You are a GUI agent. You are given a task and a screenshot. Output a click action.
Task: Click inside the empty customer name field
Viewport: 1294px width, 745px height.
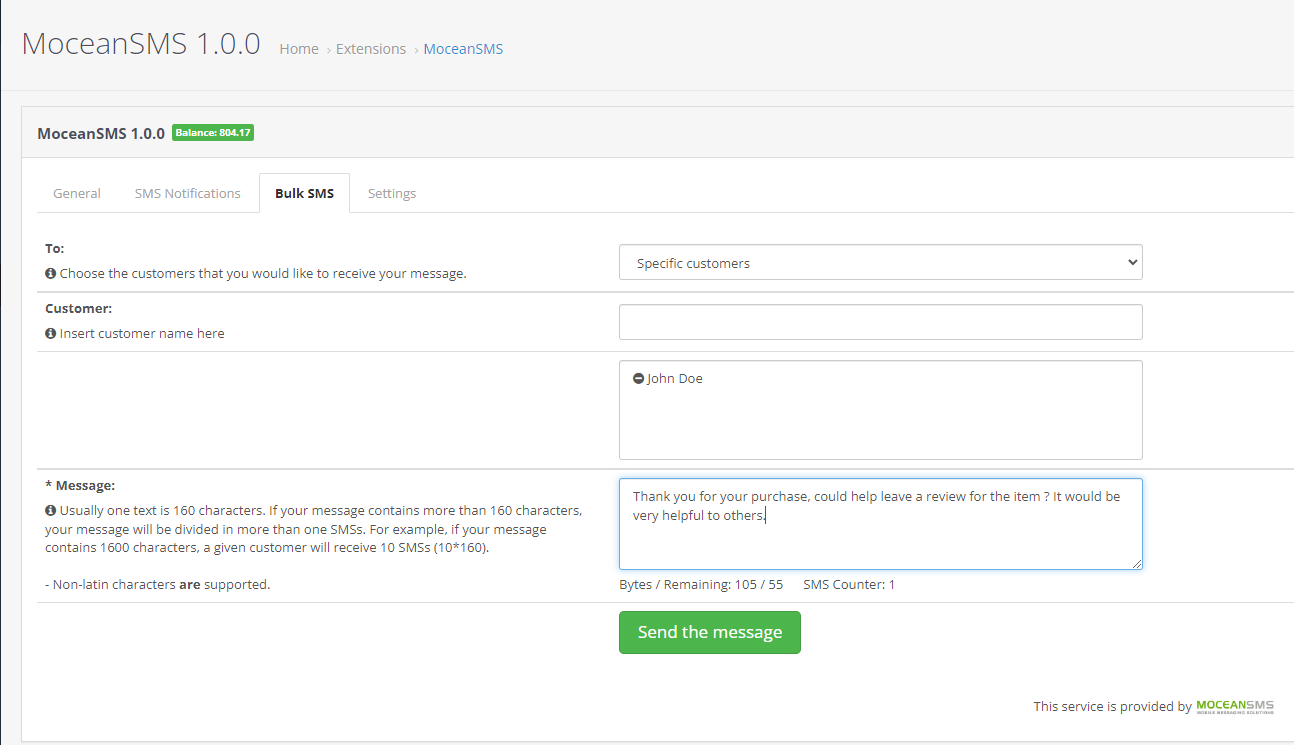coord(880,321)
